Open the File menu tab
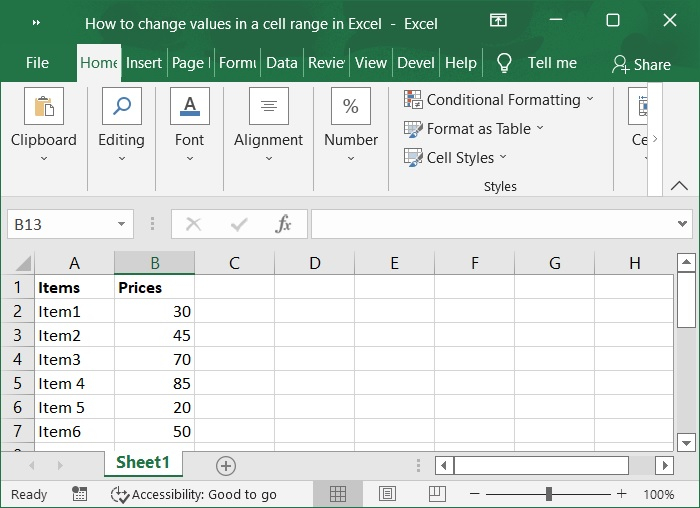 [37, 62]
